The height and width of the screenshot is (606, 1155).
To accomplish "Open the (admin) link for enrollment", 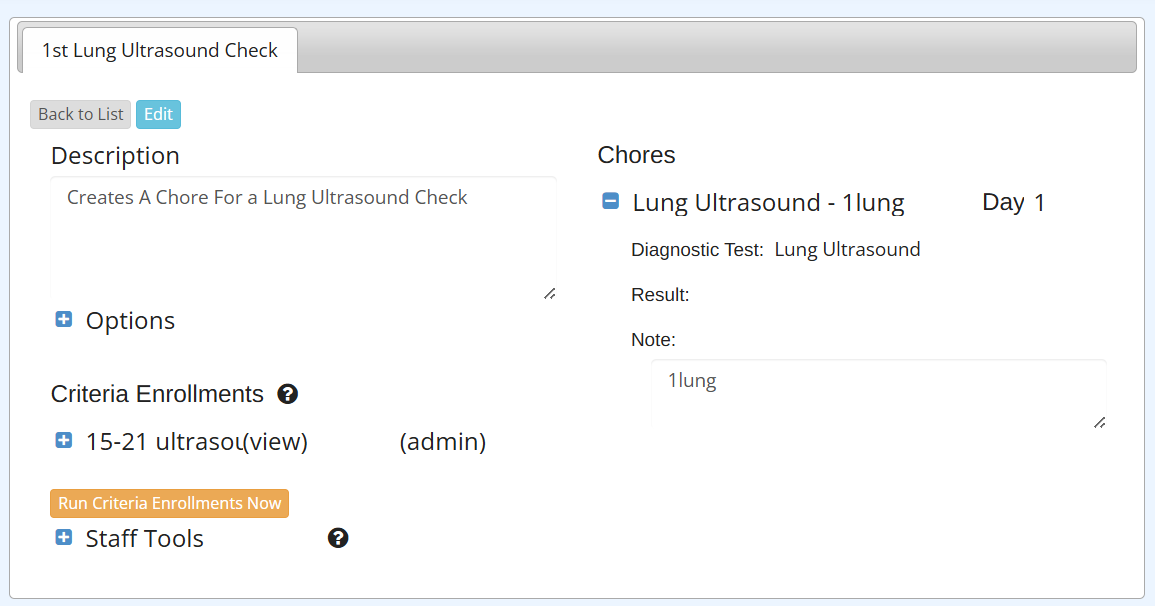I will click(x=442, y=442).
